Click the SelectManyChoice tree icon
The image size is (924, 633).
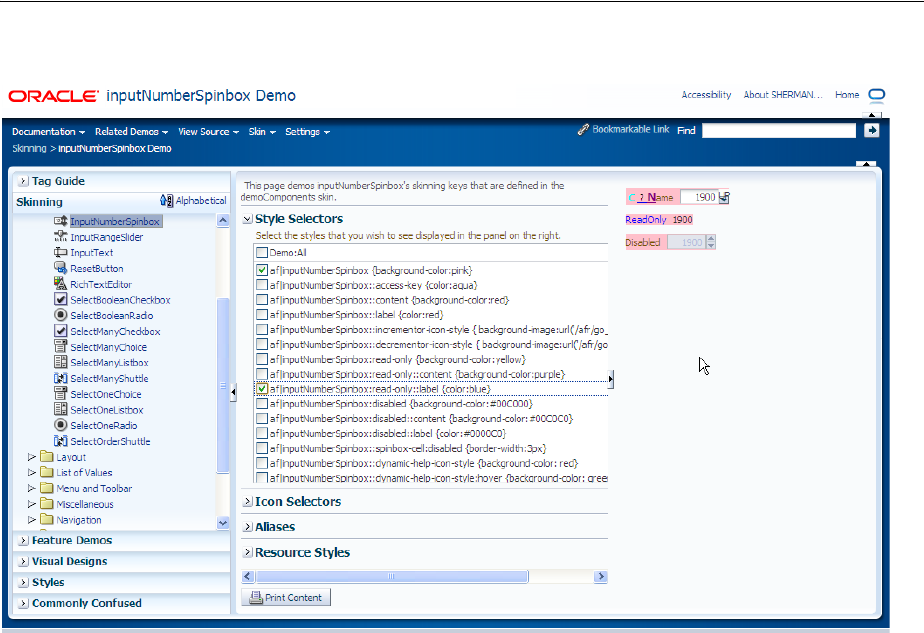tap(60, 347)
